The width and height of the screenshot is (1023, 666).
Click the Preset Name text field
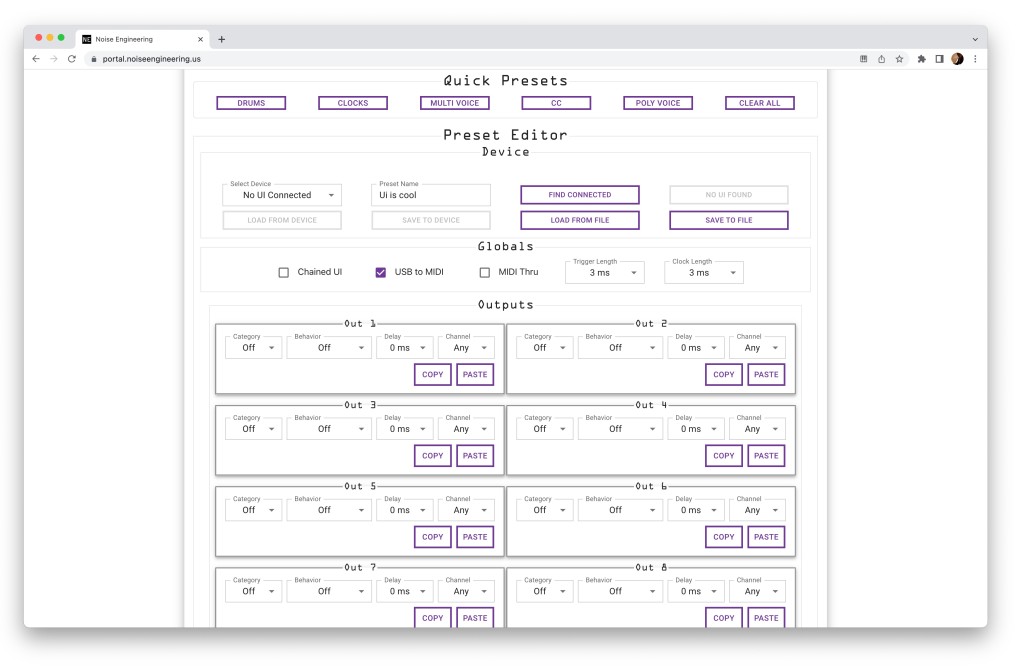point(431,195)
